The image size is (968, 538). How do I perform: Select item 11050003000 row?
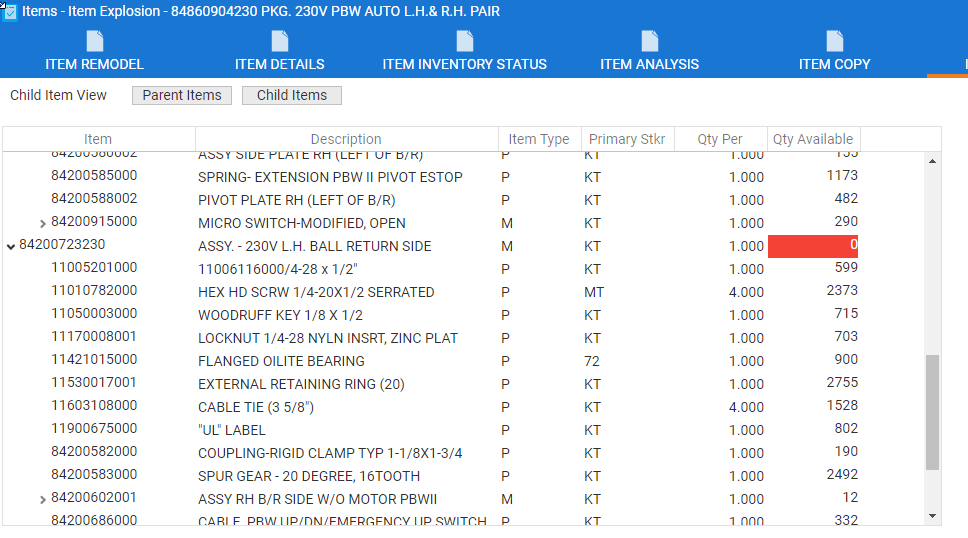(94, 313)
